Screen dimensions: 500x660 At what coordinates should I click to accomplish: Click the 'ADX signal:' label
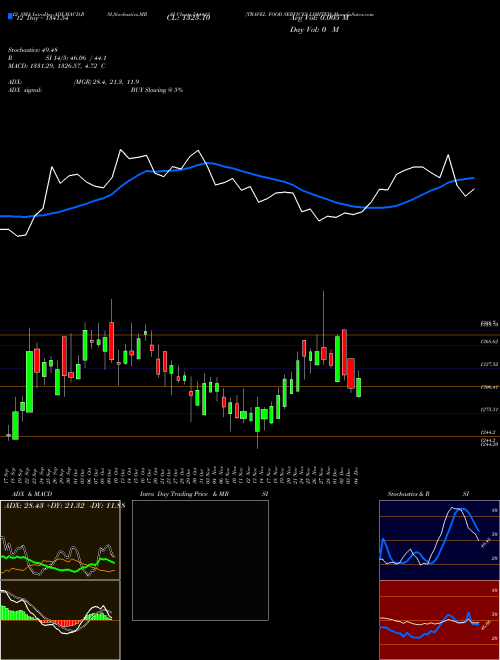pyautogui.click(x=25, y=90)
